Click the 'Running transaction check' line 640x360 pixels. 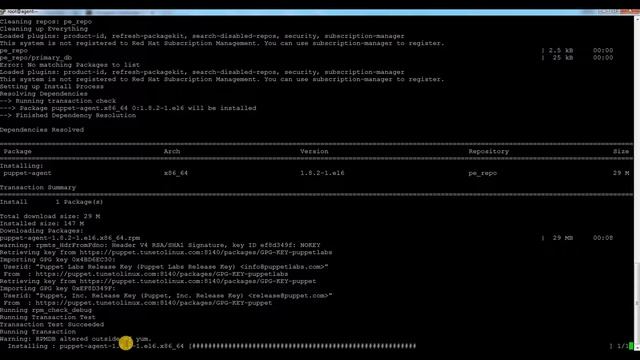(x=58, y=101)
